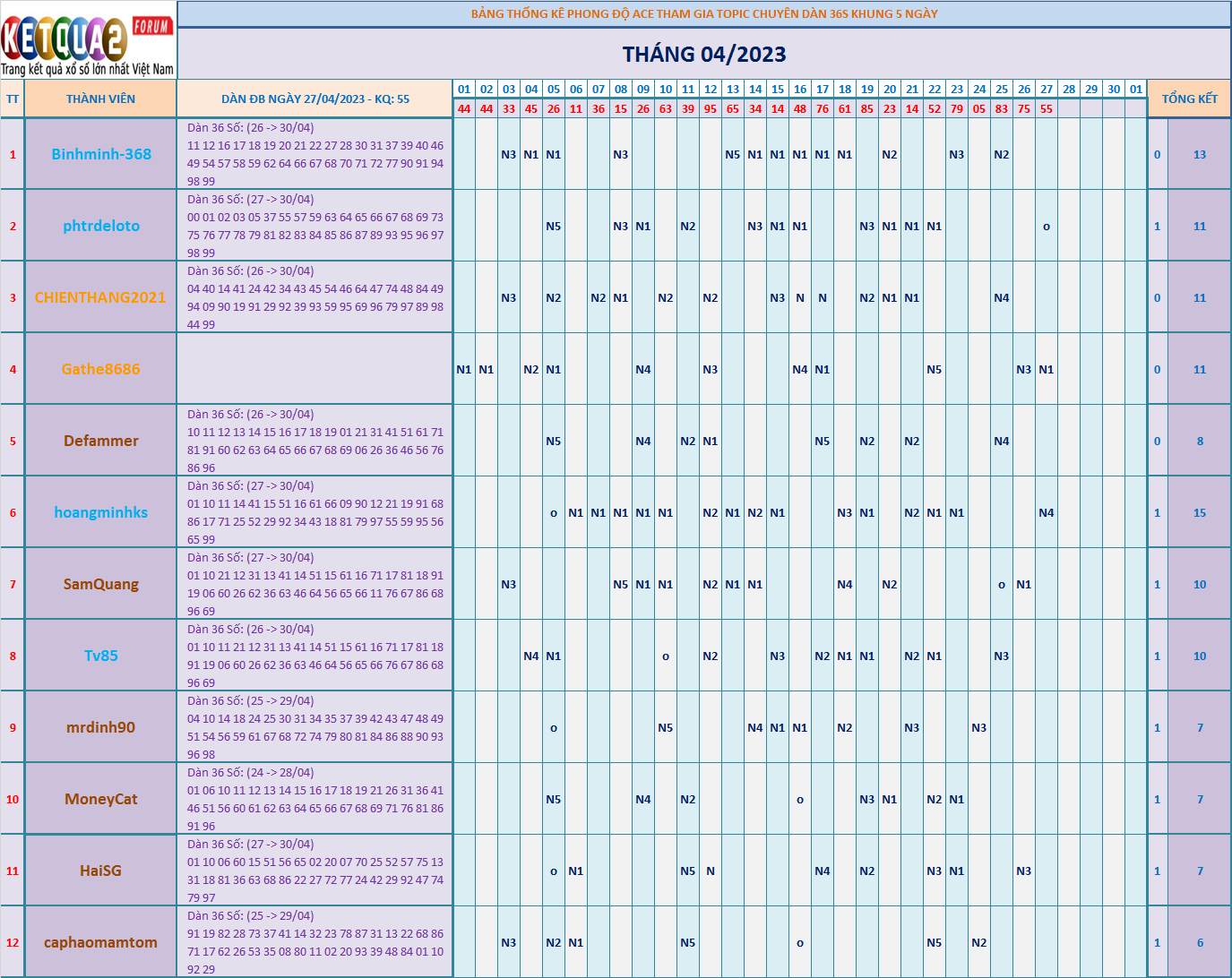Viewport: 1232px width, 978px height.
Task: Click total 8 in Defammer row
Action: [x=1200, y=441]
